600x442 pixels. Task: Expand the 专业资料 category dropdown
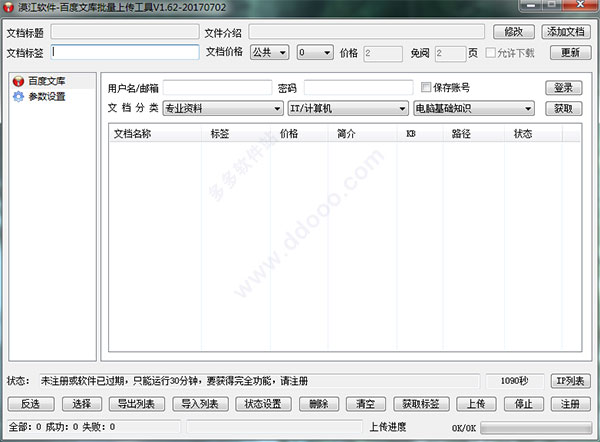point(223,109)
